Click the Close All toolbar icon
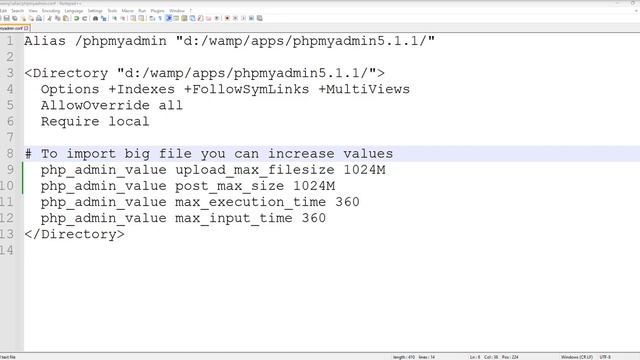Image resolution: width=640 pixels, height=360 pixels. point(31,18)
